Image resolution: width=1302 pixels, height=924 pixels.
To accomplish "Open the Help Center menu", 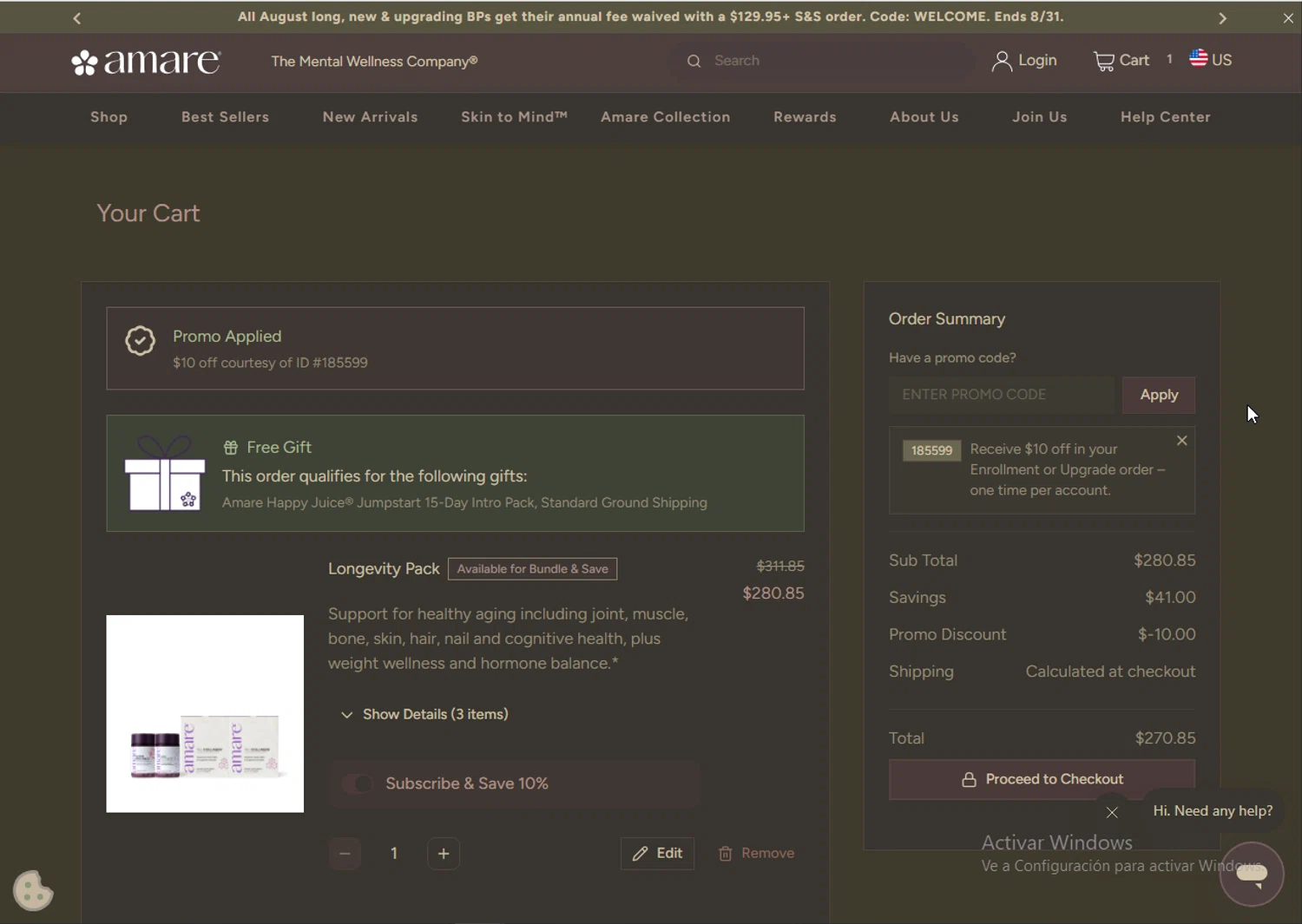I will 1166,117.
